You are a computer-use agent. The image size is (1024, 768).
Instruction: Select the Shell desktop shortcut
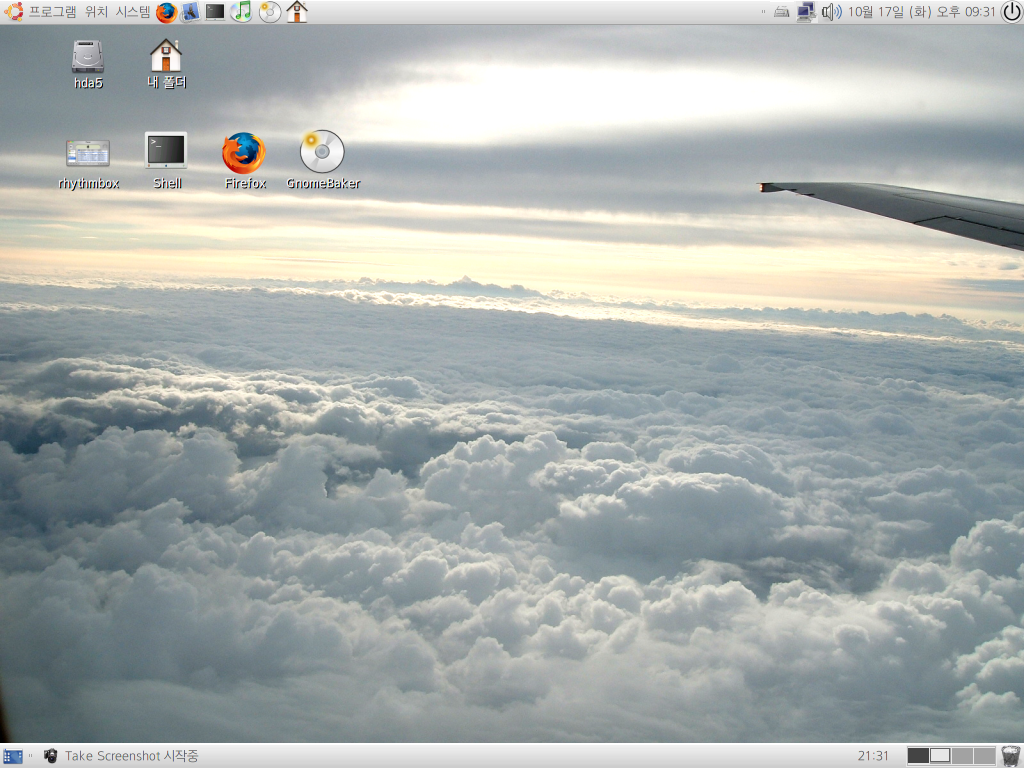(x=166, y=151)
